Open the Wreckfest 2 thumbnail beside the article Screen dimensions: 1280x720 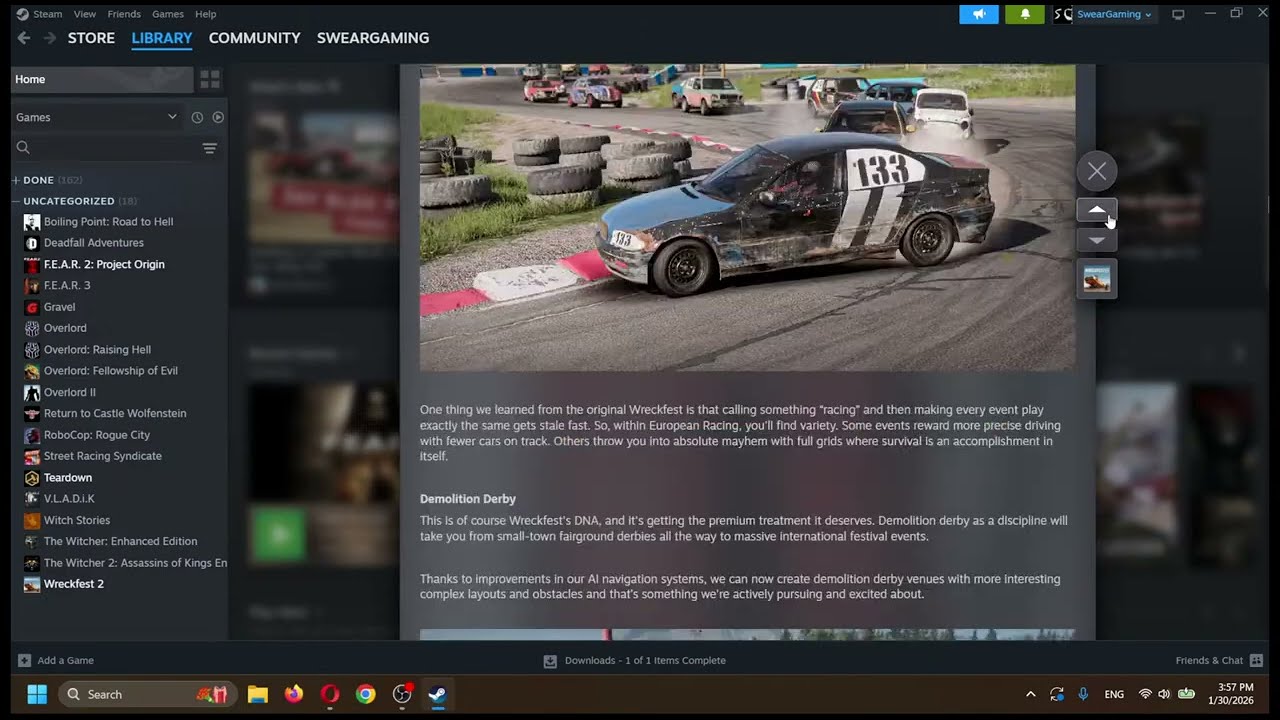point(1097,279)
